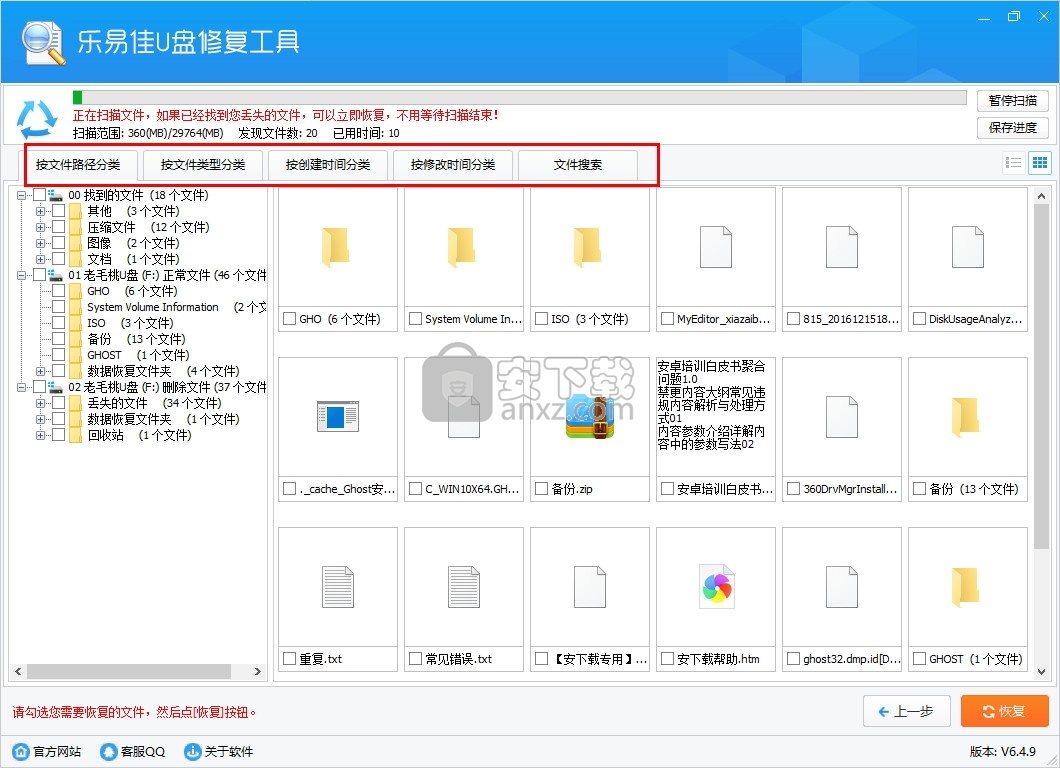Viewport: 1060px width, 768px height.
Task: Select 备份.zip archive icon
Action: (589, 416)
